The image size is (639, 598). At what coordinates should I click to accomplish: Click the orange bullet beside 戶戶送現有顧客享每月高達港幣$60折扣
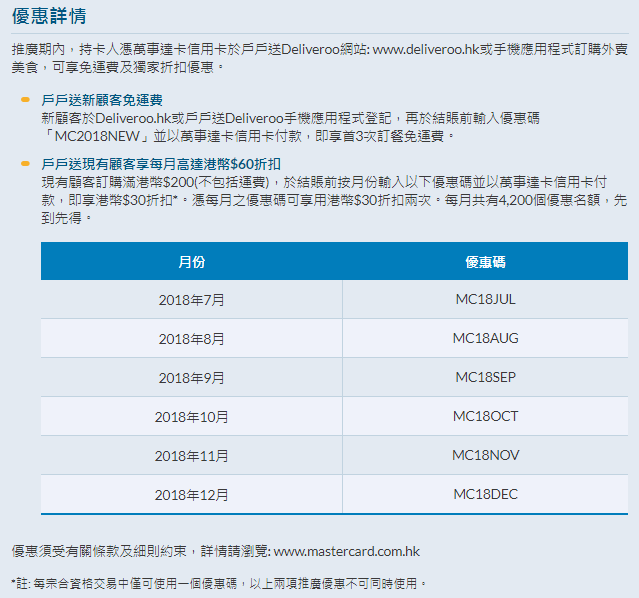tap(25, 164)
